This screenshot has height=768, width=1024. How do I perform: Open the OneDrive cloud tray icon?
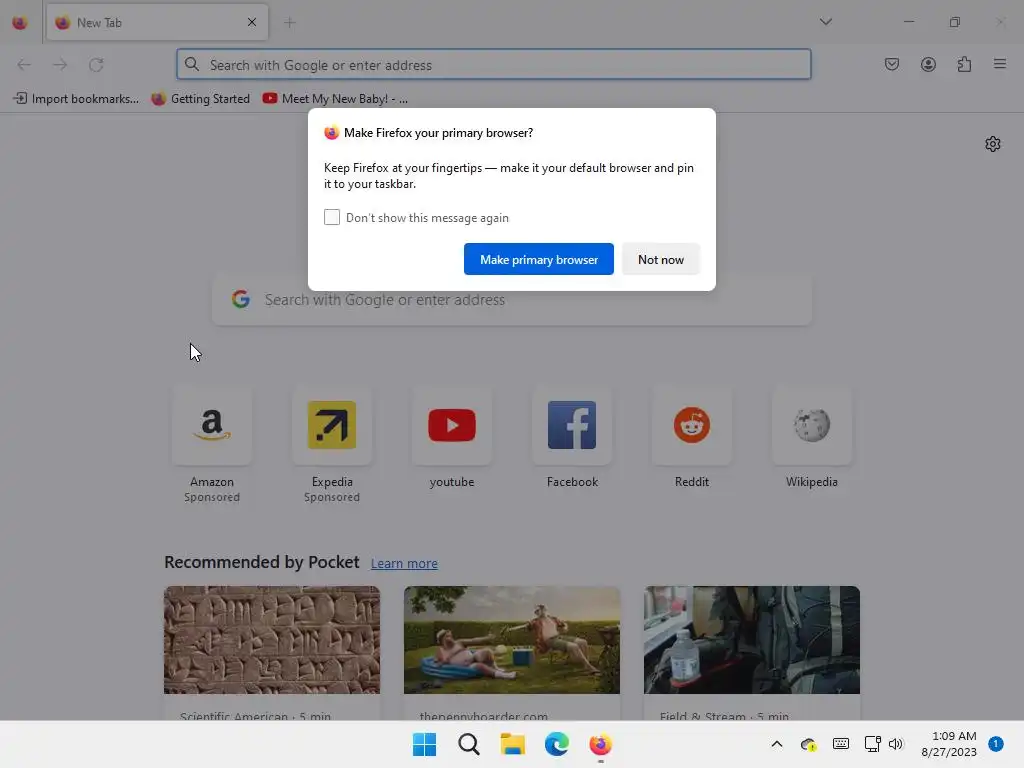tap(808, 744)
